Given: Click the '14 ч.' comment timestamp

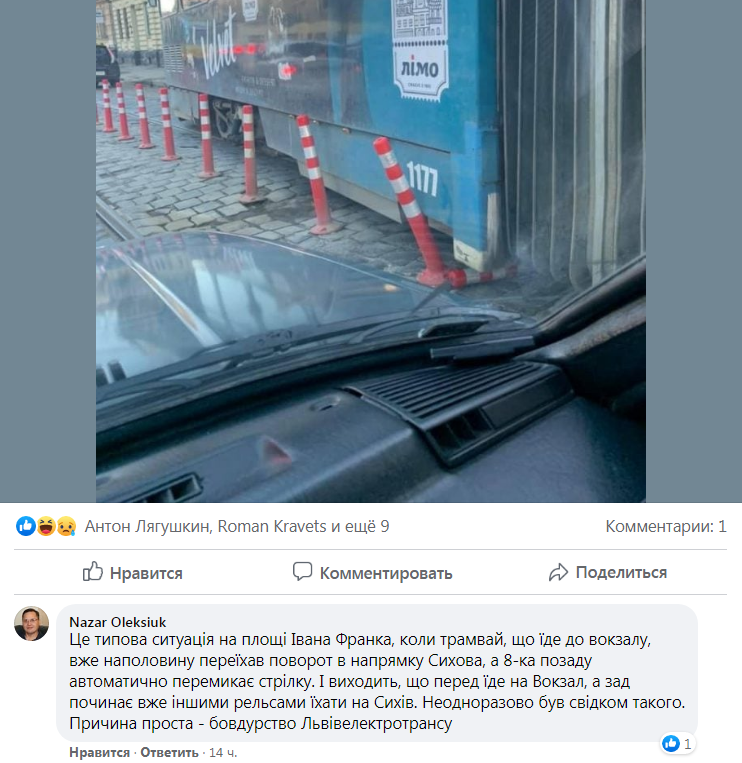Looking at the screenshot, I should click(x=223, y=752).
